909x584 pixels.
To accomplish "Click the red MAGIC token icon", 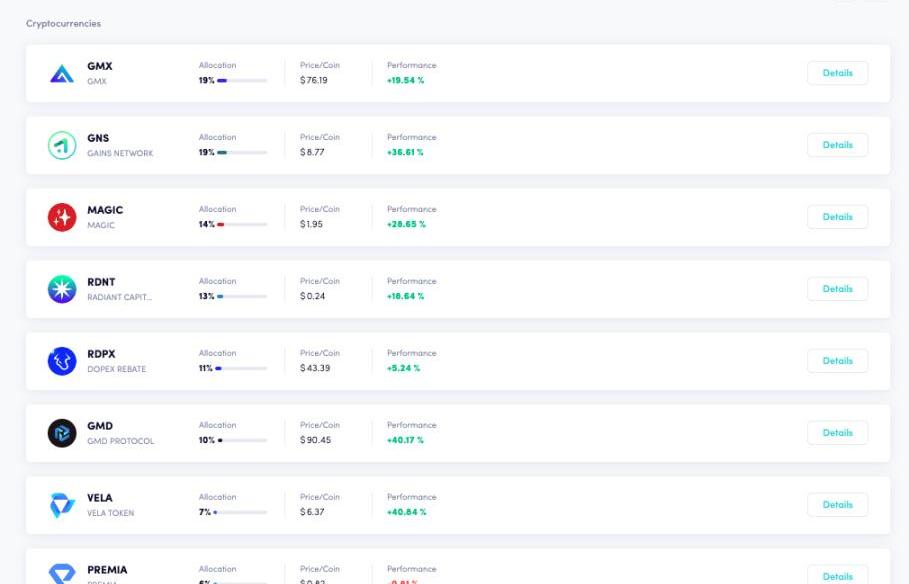I will (x=62, y=217).
